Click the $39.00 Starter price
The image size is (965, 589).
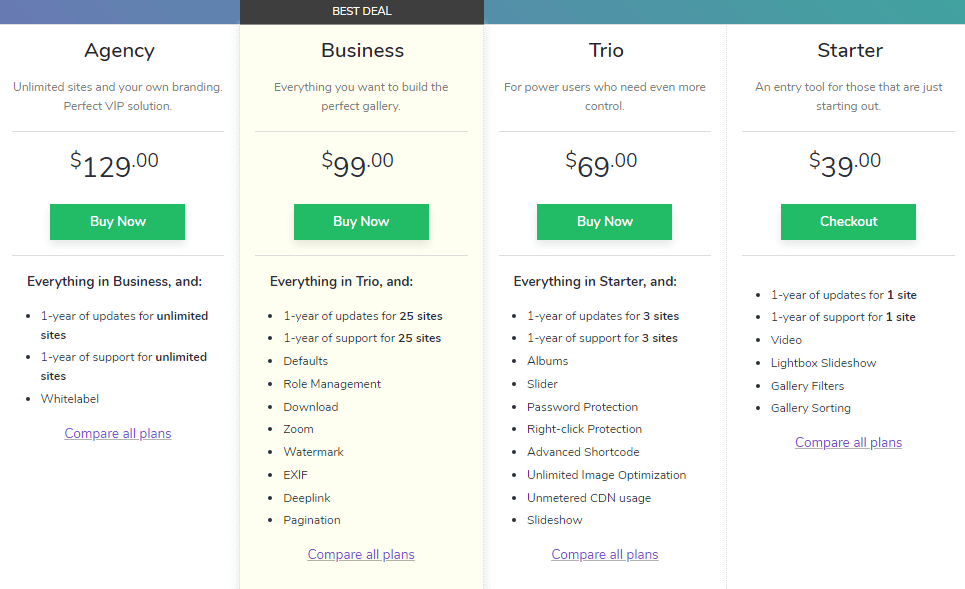coord(845,164)
